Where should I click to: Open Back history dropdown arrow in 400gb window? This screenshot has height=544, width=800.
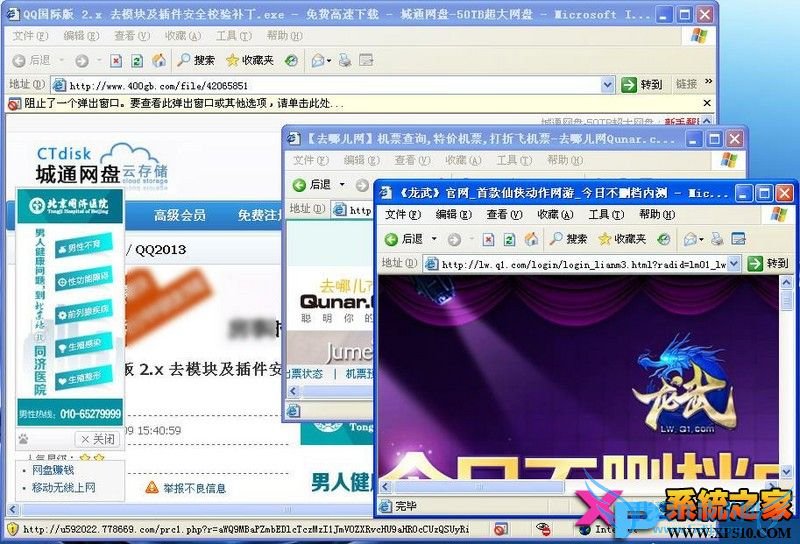click(x=61, y=61)
